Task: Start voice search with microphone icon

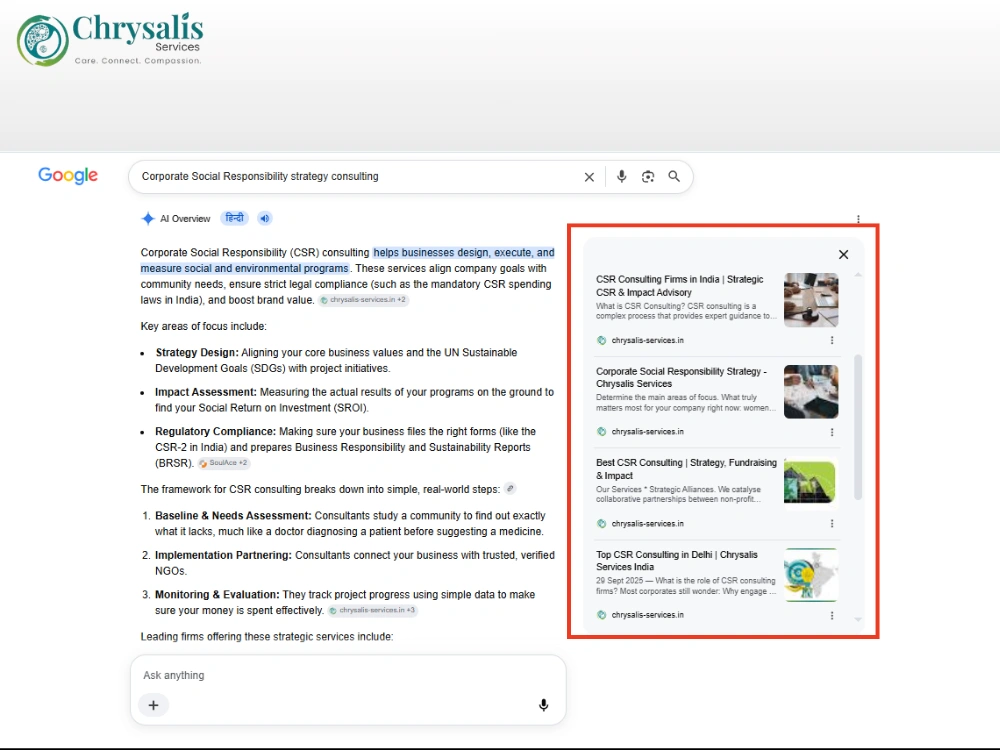Action: pos(621,177)
